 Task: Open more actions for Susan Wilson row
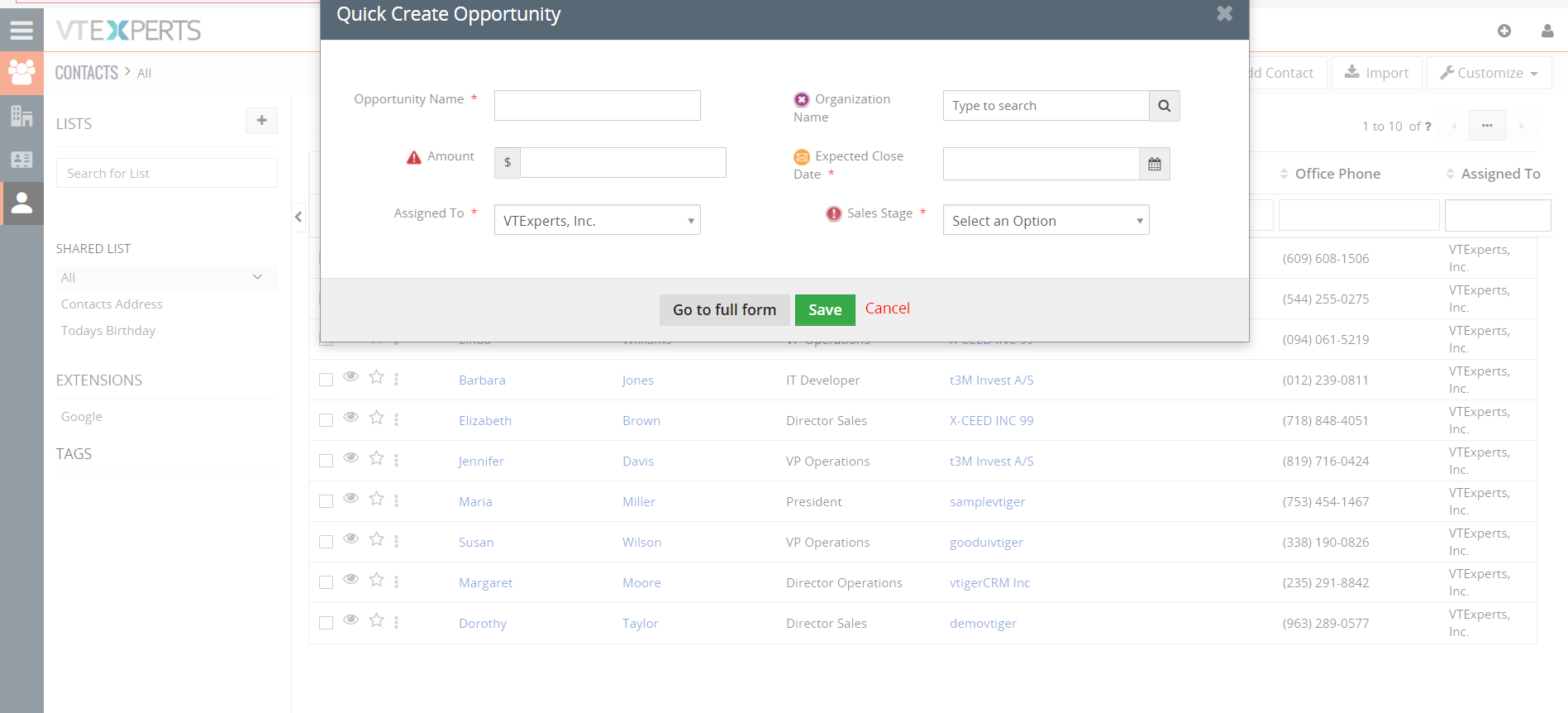tap(396, 541)
